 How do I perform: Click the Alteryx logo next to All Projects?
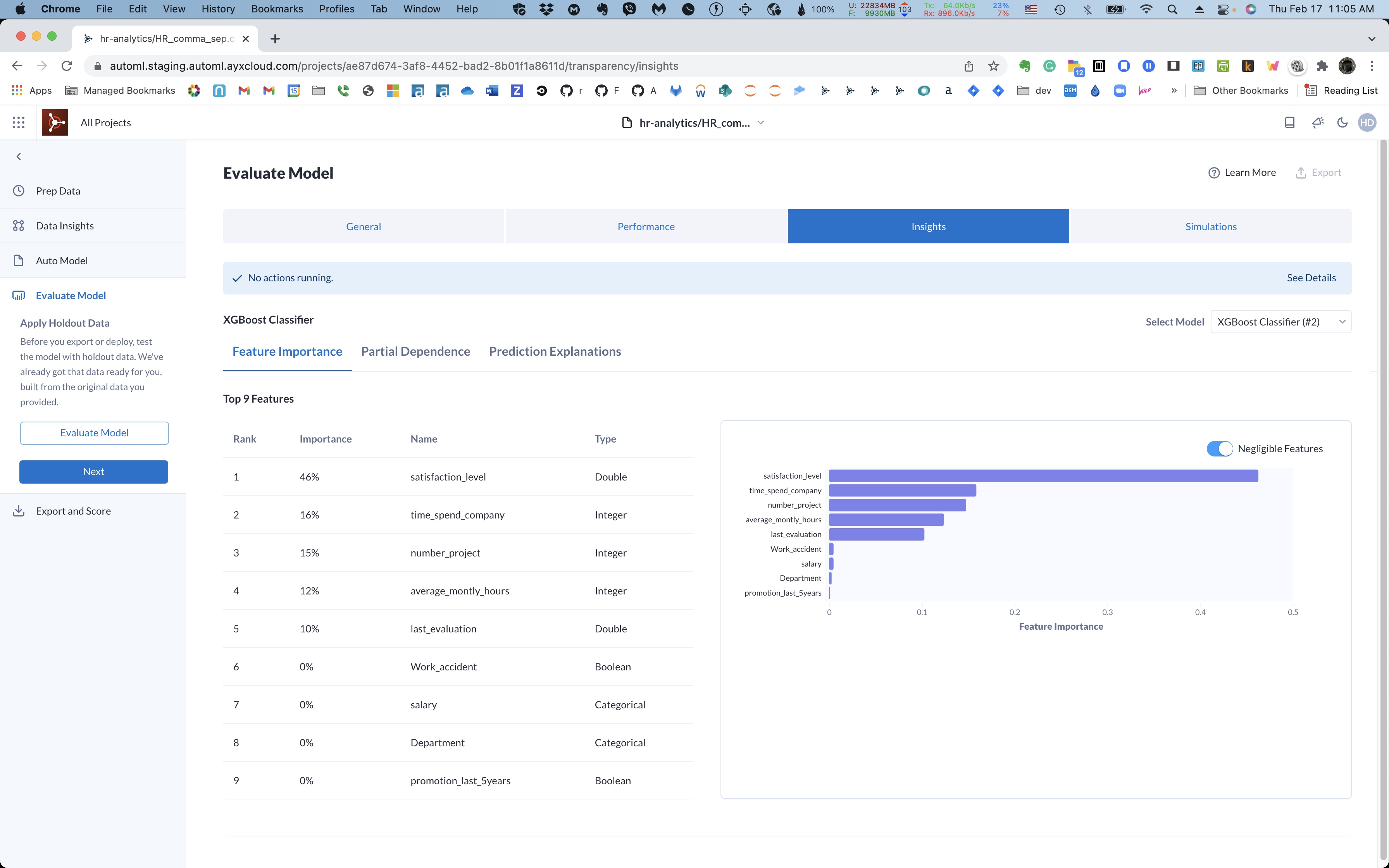55,122
